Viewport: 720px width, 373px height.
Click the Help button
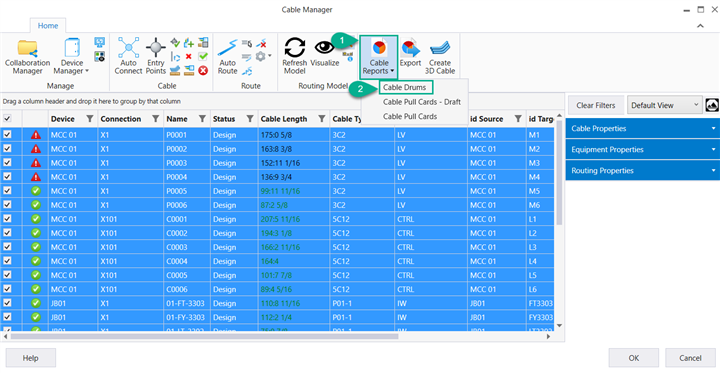31,358
